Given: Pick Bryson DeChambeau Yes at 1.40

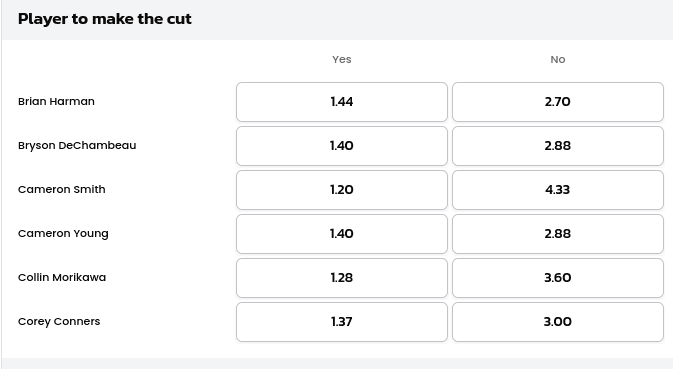Looking at the screenshot, I should pyautogui.click(x=342, y=146).
